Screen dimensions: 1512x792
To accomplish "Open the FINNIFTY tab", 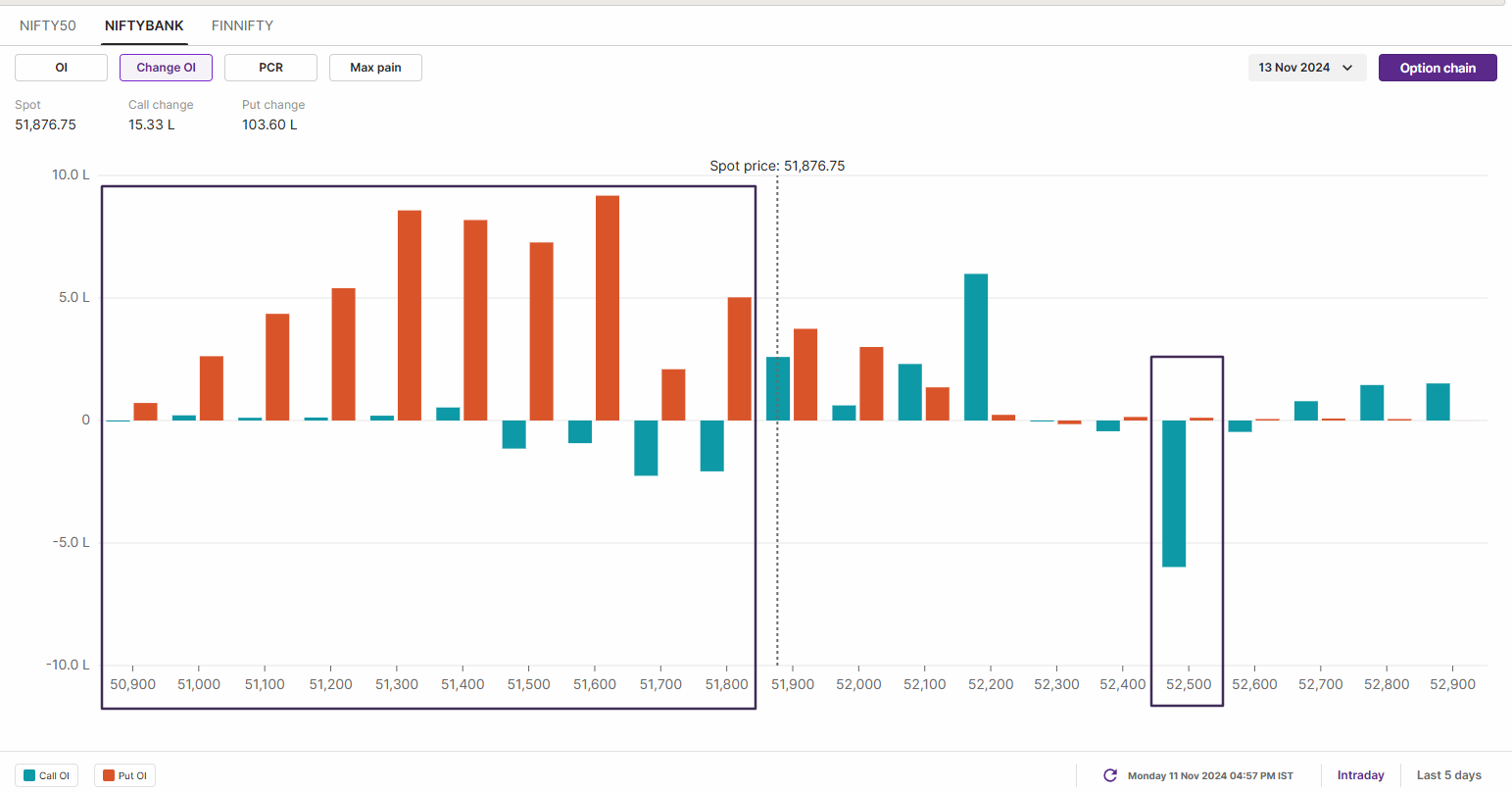I will pos(242,25).
